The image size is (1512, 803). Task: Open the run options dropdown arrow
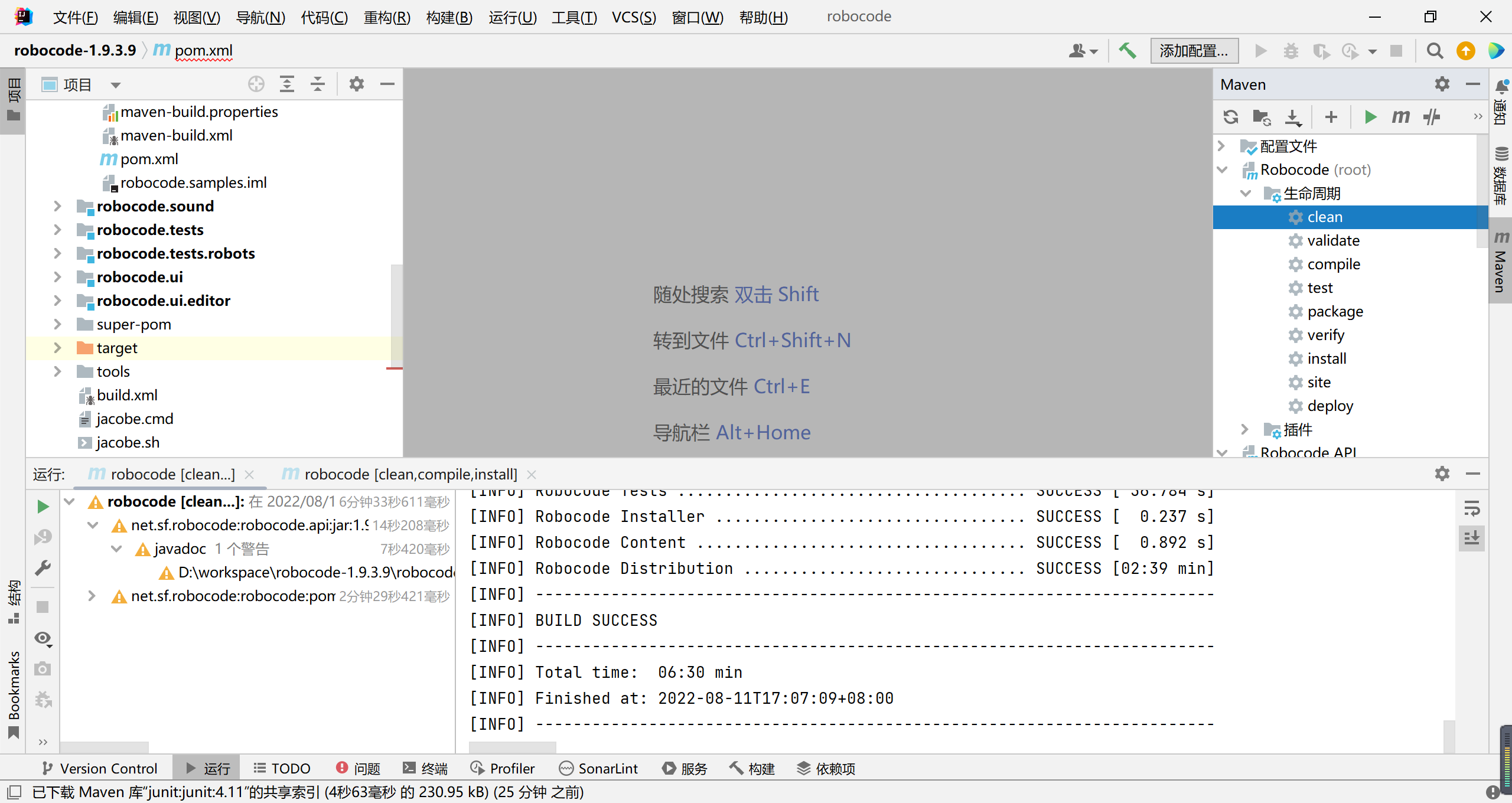pos(1373,51)
